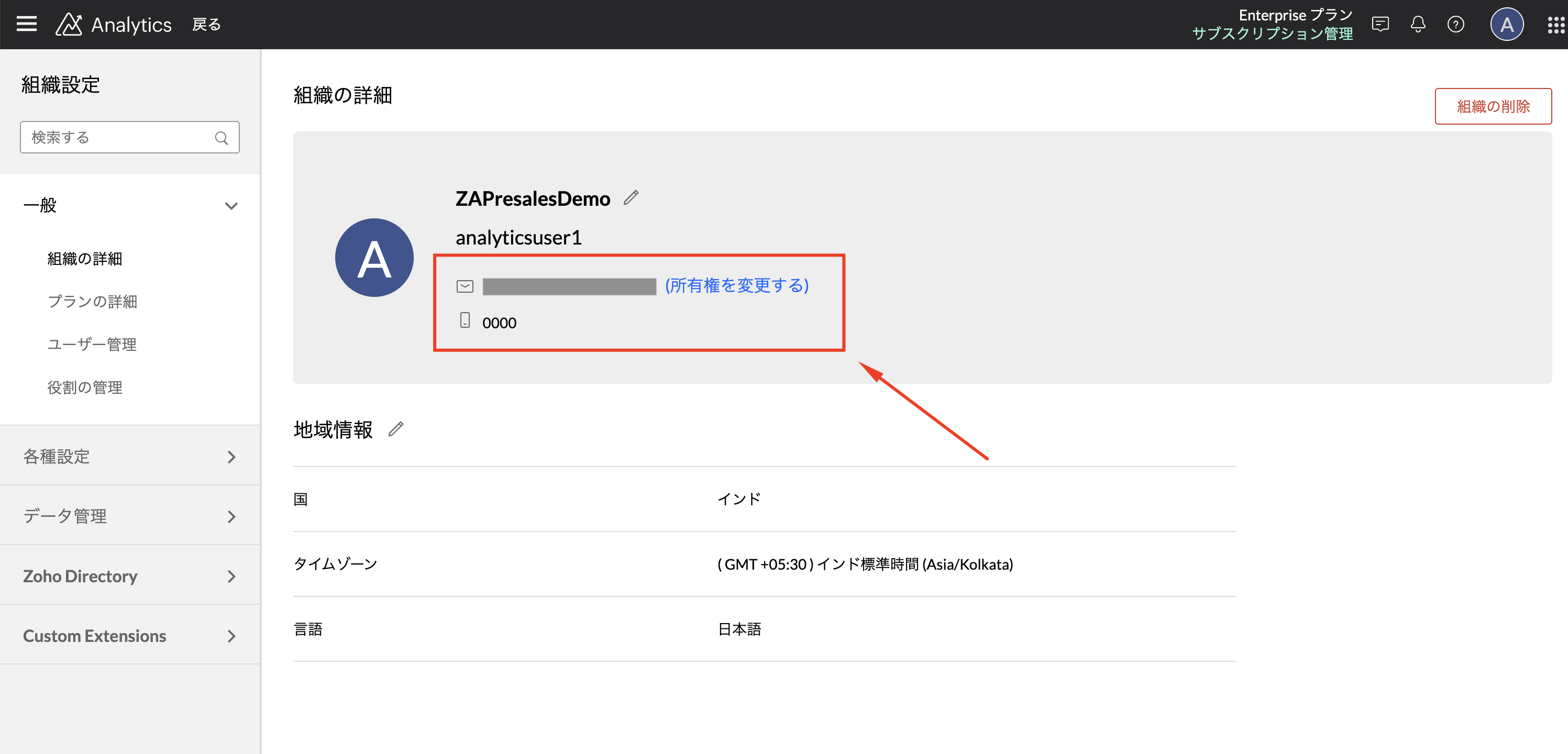Expand the Custom Extensions section

tap(231, 636)
